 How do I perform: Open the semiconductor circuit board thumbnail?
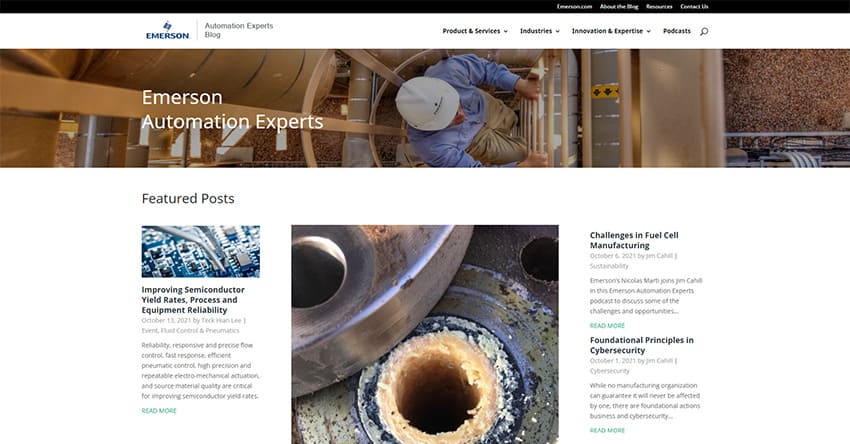point(201,252)
